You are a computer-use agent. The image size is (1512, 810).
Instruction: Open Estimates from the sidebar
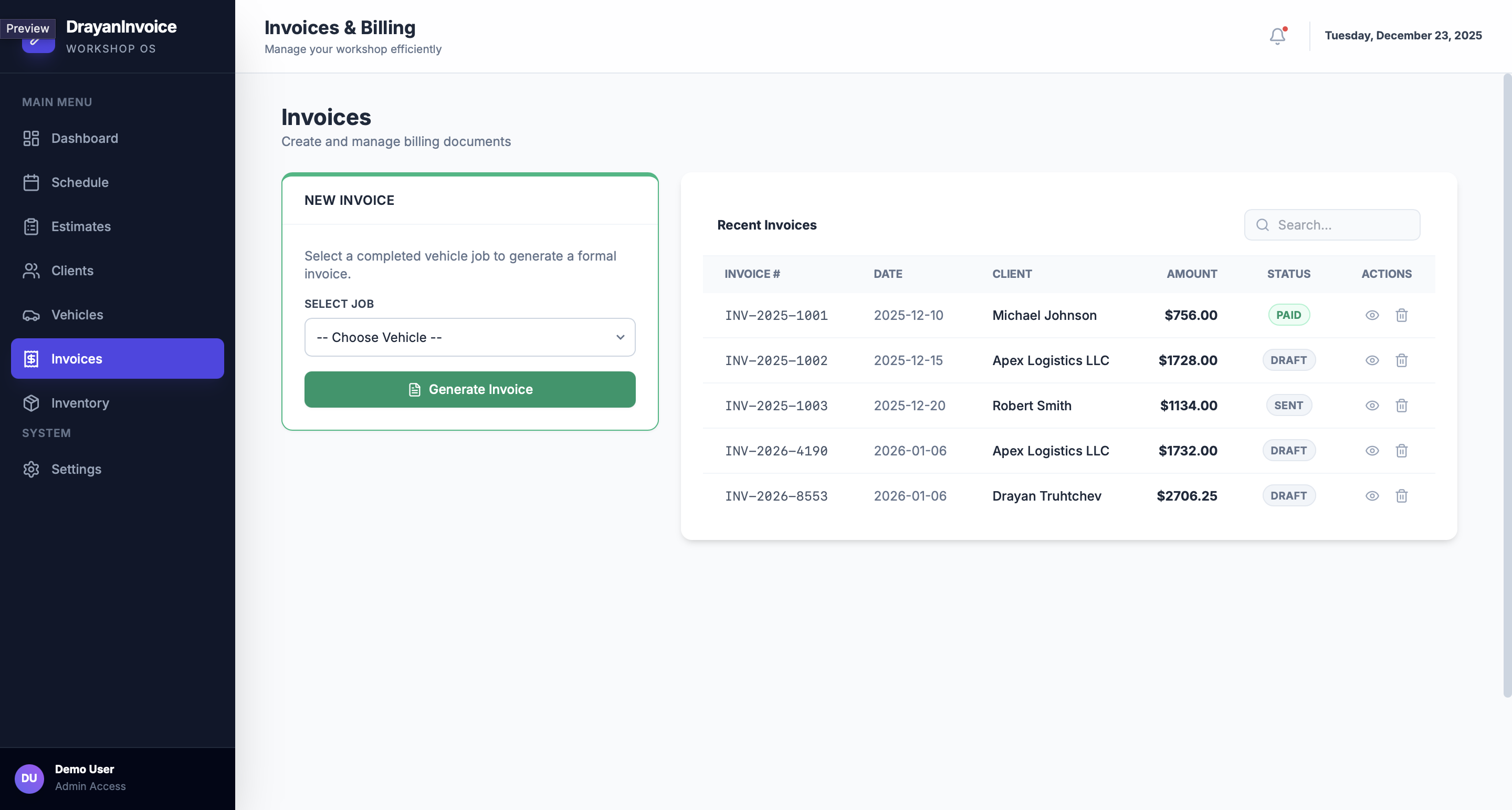(x=118, y=226)
